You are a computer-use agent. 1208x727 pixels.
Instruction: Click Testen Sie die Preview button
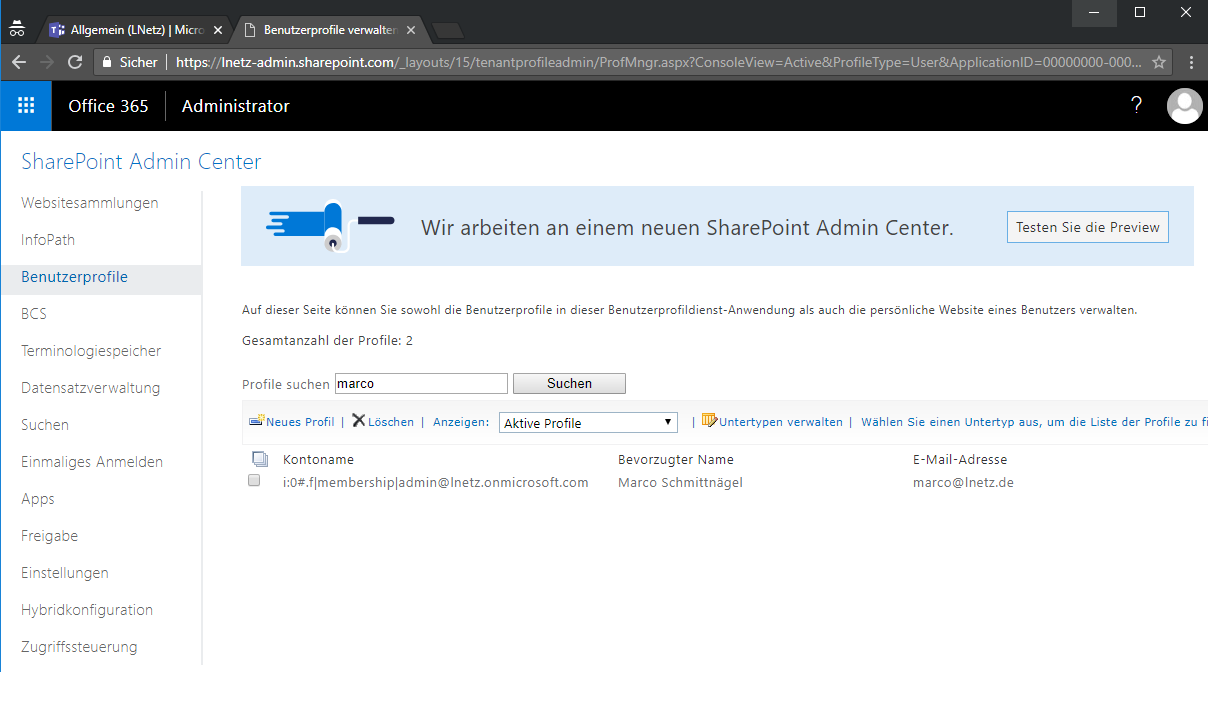click(1088, 227)
